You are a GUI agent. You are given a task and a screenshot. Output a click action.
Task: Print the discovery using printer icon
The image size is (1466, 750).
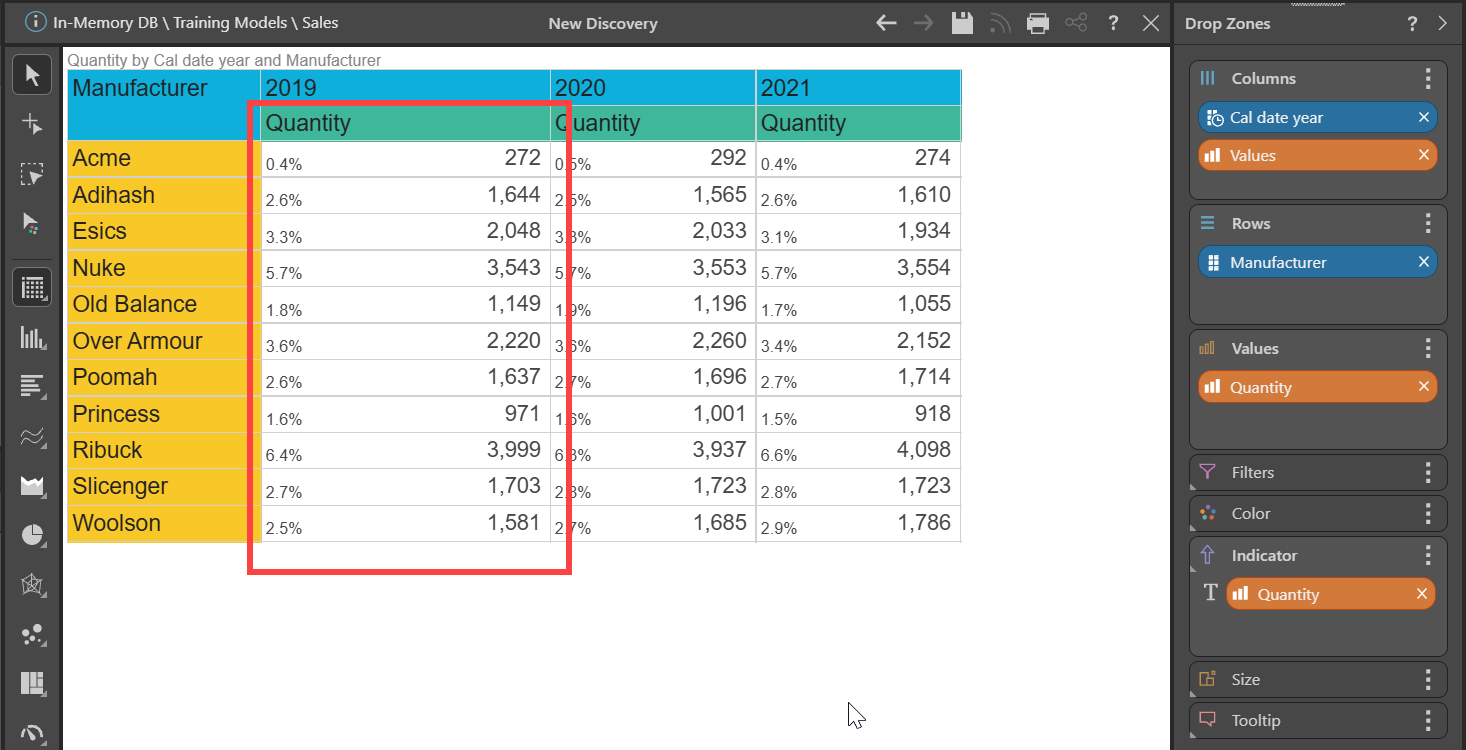1038,23
